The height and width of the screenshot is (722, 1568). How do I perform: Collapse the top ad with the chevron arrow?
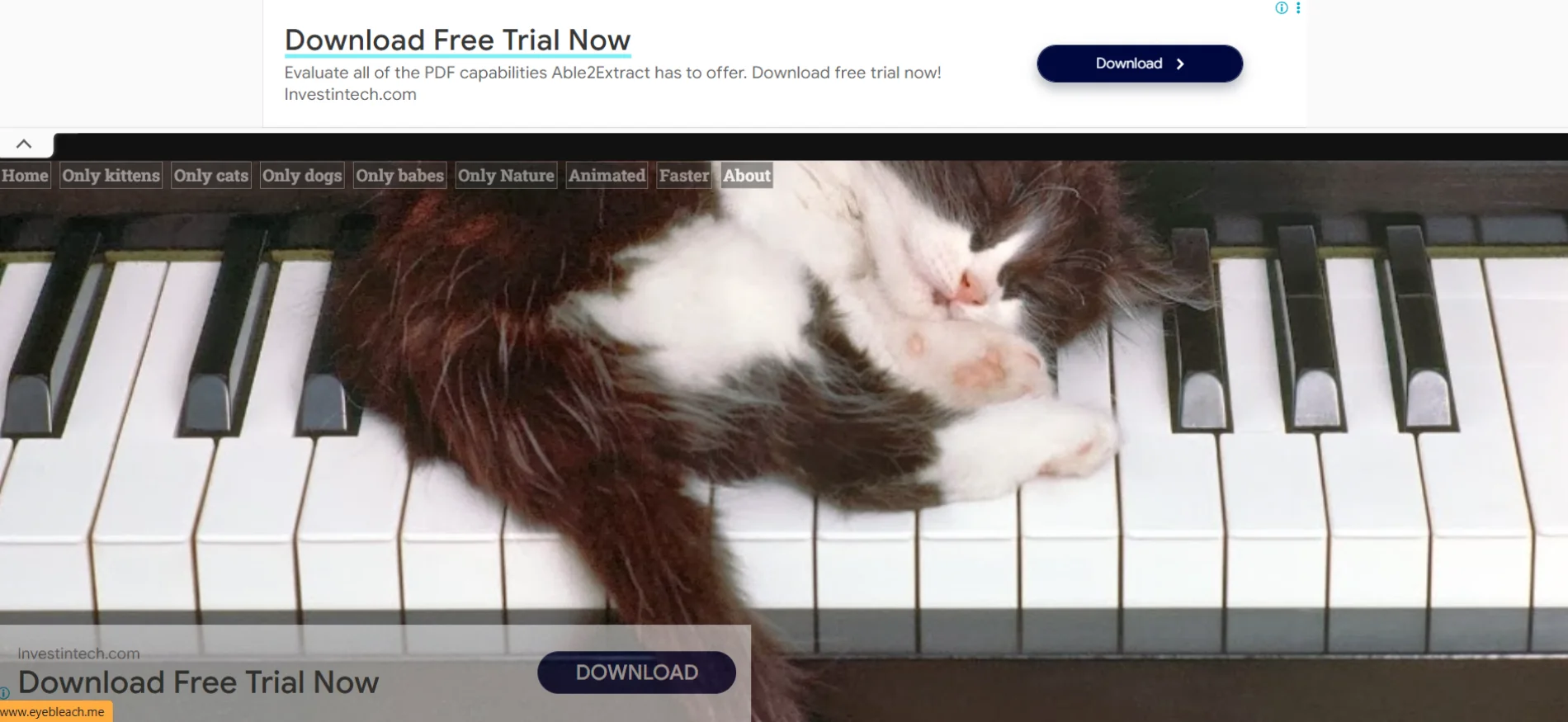coord(24,144)
